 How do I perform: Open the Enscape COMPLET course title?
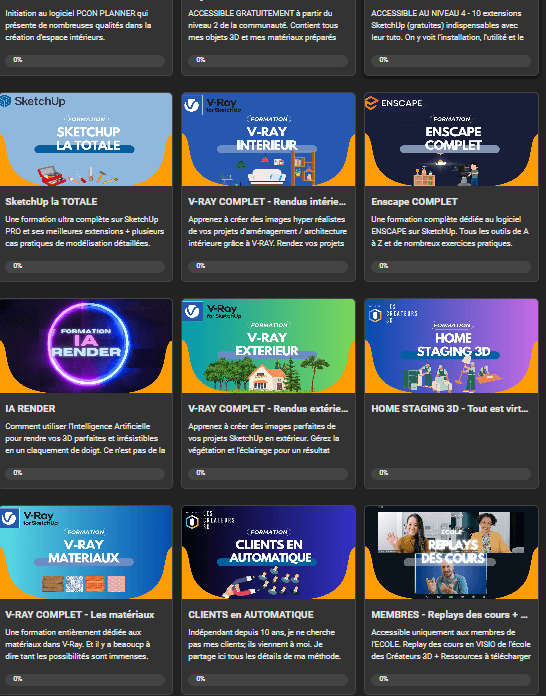(x=414, y=202)
